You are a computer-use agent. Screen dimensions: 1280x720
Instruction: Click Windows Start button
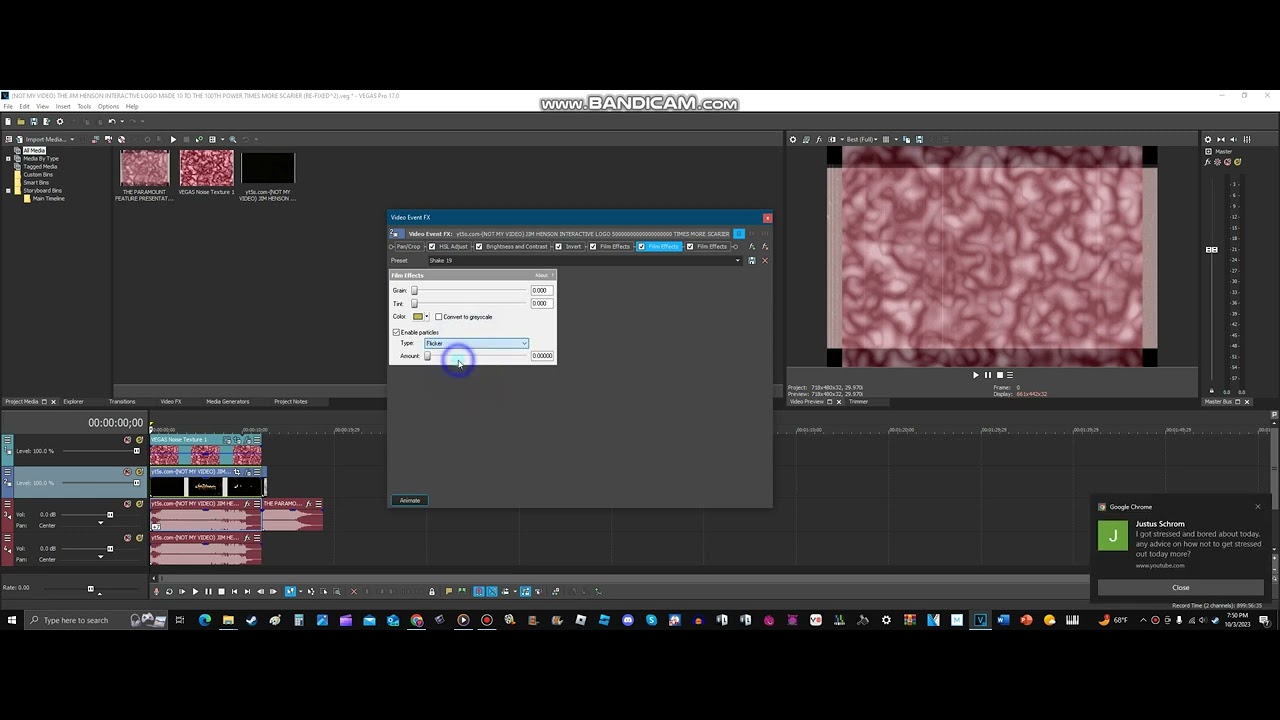pyautogui.click(x=13, y=620)
